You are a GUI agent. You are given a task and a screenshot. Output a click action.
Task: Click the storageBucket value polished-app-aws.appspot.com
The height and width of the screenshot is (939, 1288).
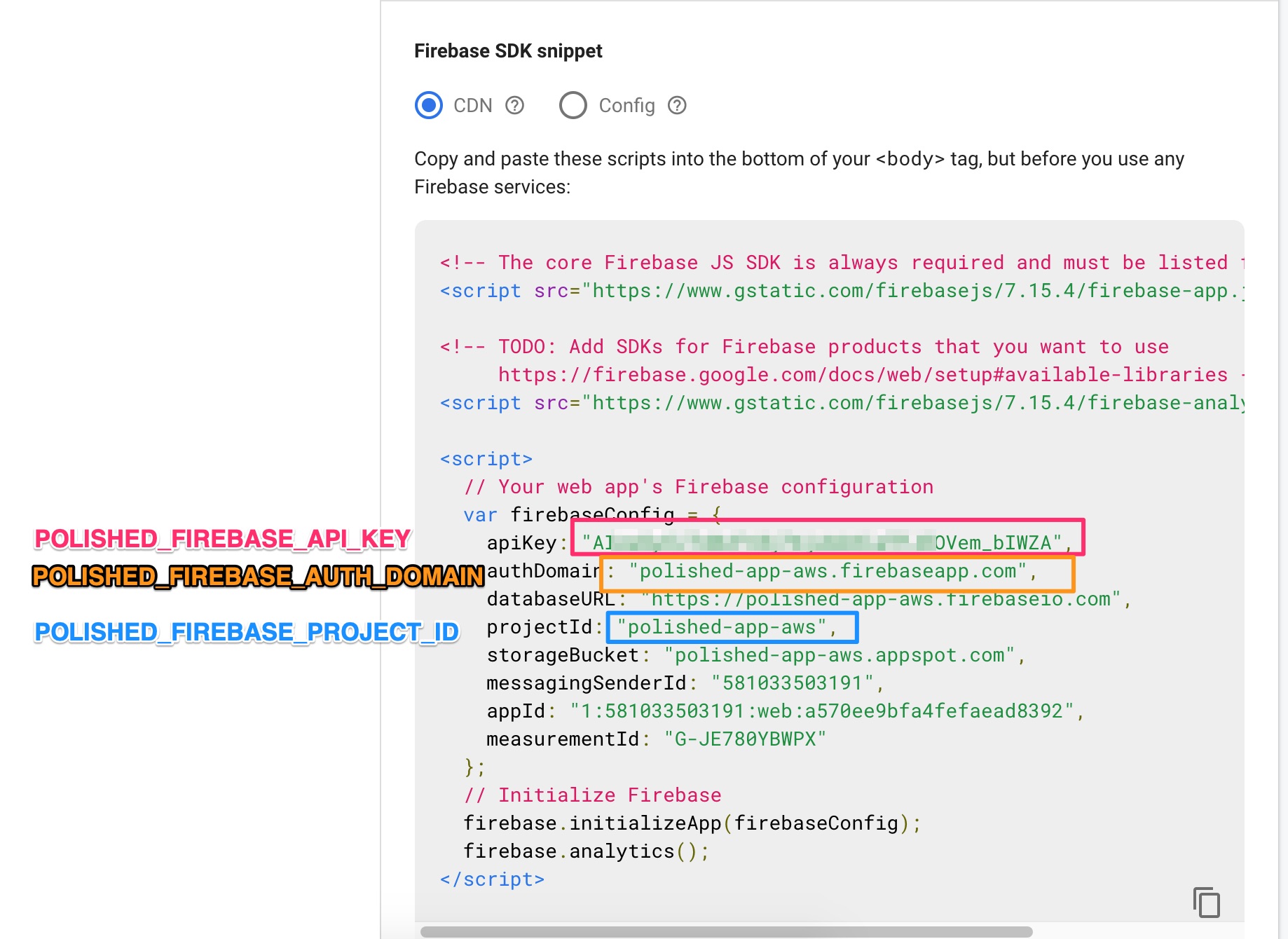point(840,655)
